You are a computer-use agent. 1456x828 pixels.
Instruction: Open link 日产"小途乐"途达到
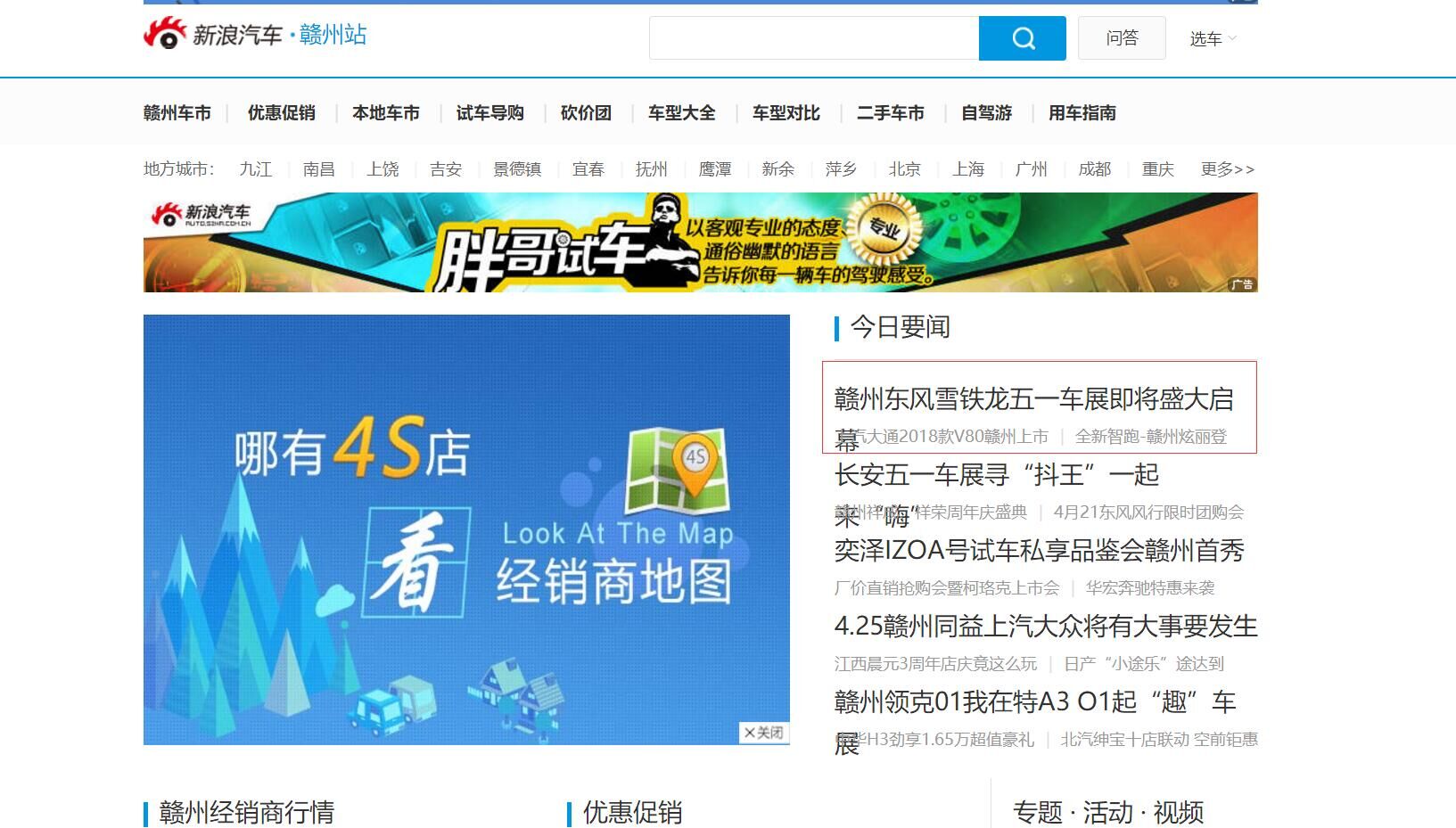point(1144,664)
